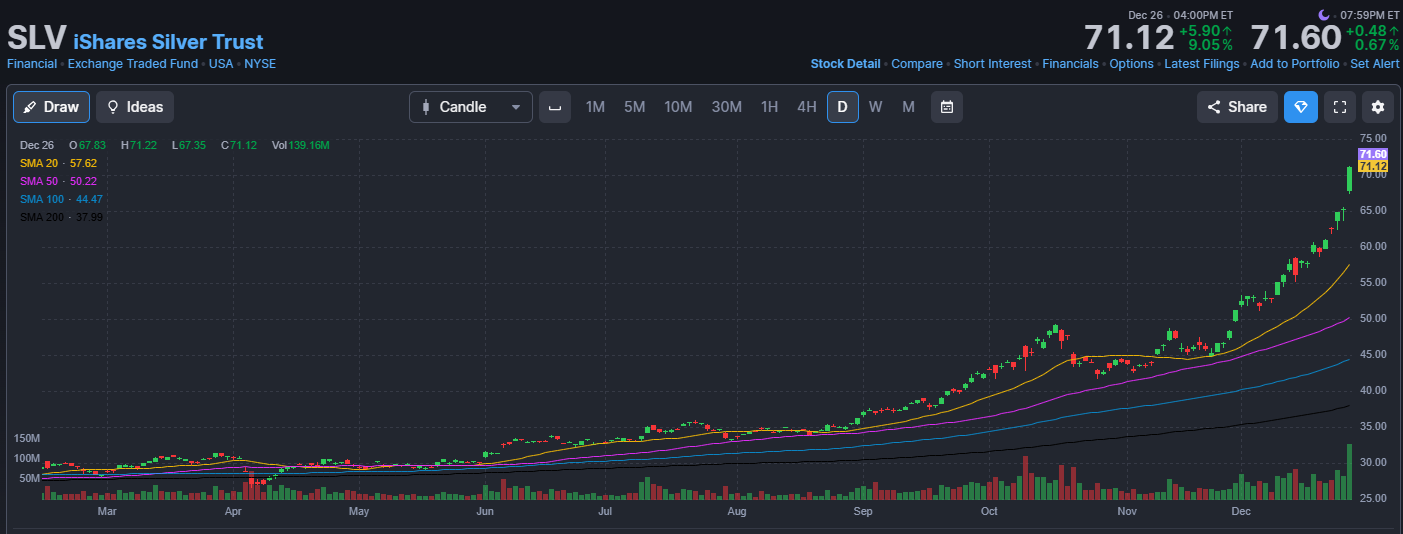Screen dimensions: 1403x534
Task: Click the Sep label on time axis
Action: click(x=863, y=511)
